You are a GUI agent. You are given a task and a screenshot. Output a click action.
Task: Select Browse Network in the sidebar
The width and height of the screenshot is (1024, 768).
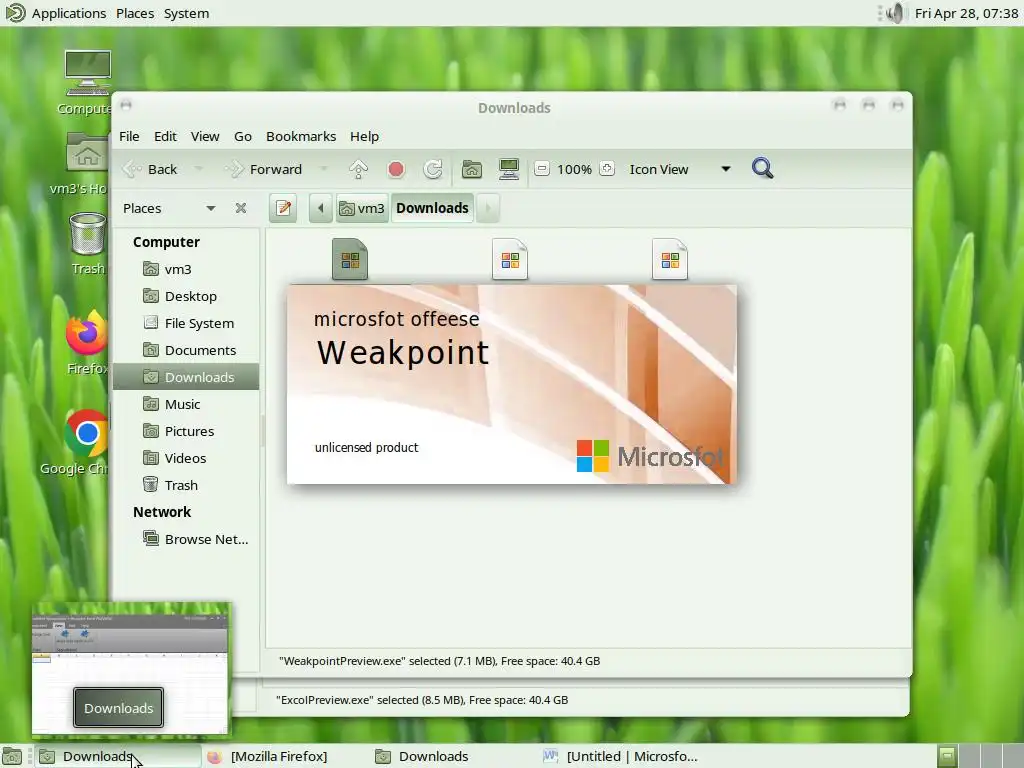click(186, 539)
